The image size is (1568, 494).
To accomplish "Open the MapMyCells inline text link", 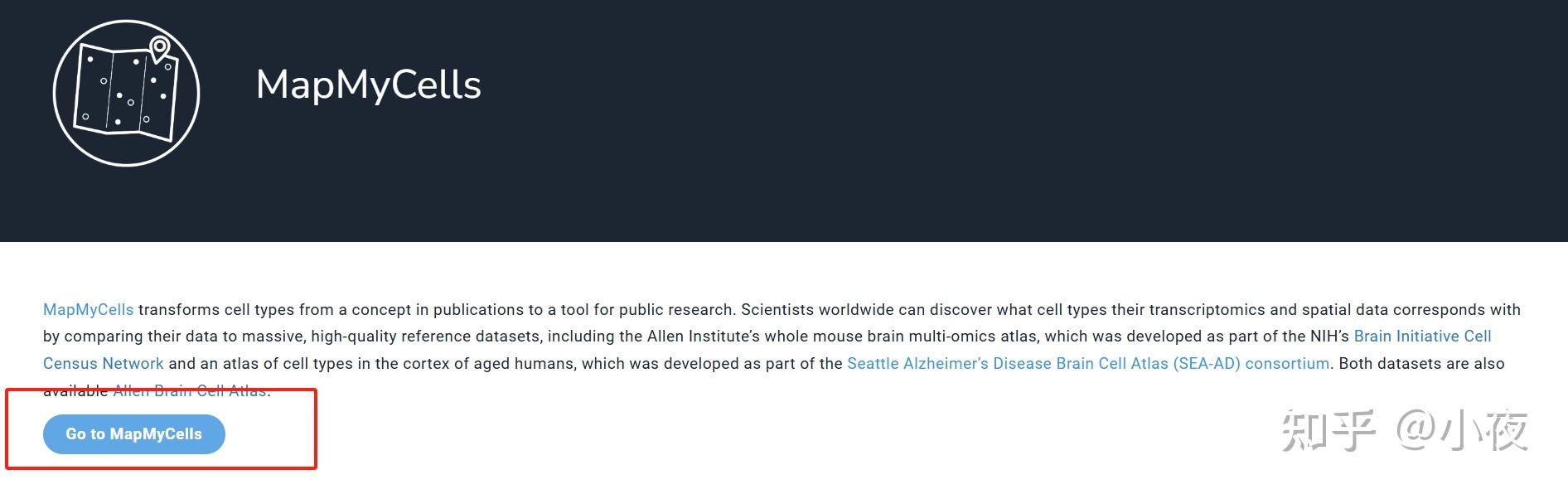I will 88,310.
